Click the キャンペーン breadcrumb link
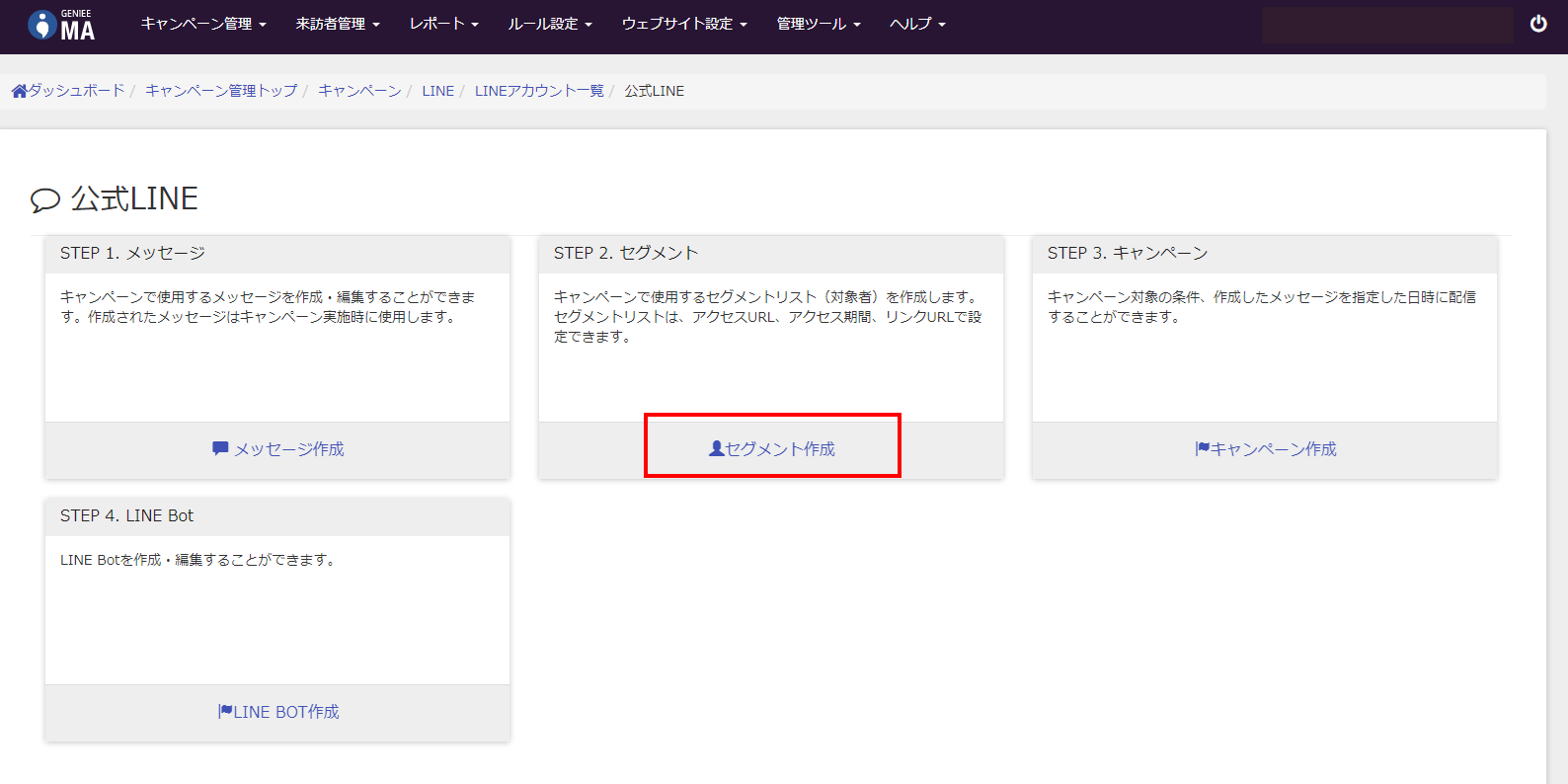Viewport: 1568px width, 784px height. tap(359, 91)
